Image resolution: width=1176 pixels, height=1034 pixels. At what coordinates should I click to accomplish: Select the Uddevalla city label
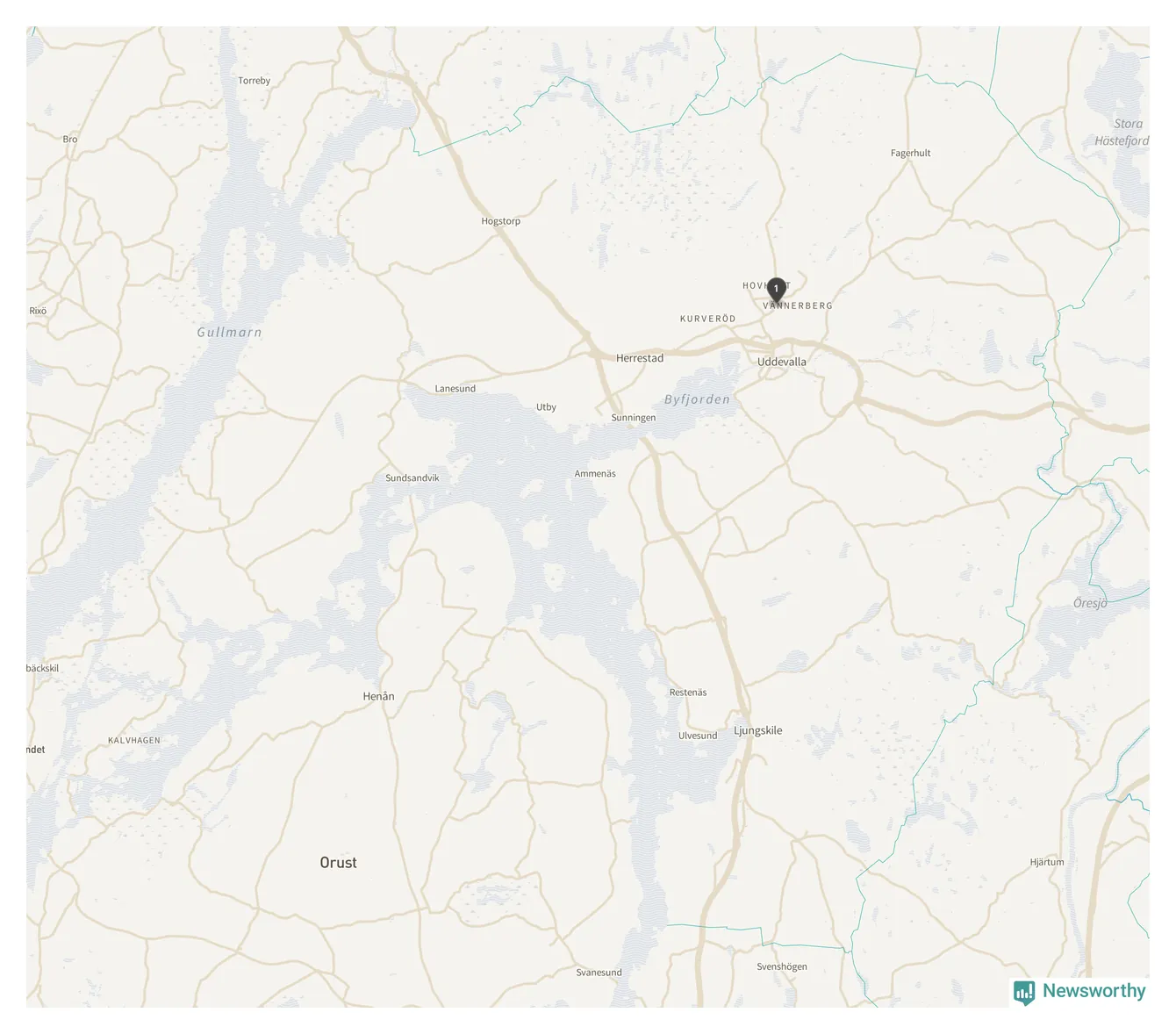tap(781, 362)
